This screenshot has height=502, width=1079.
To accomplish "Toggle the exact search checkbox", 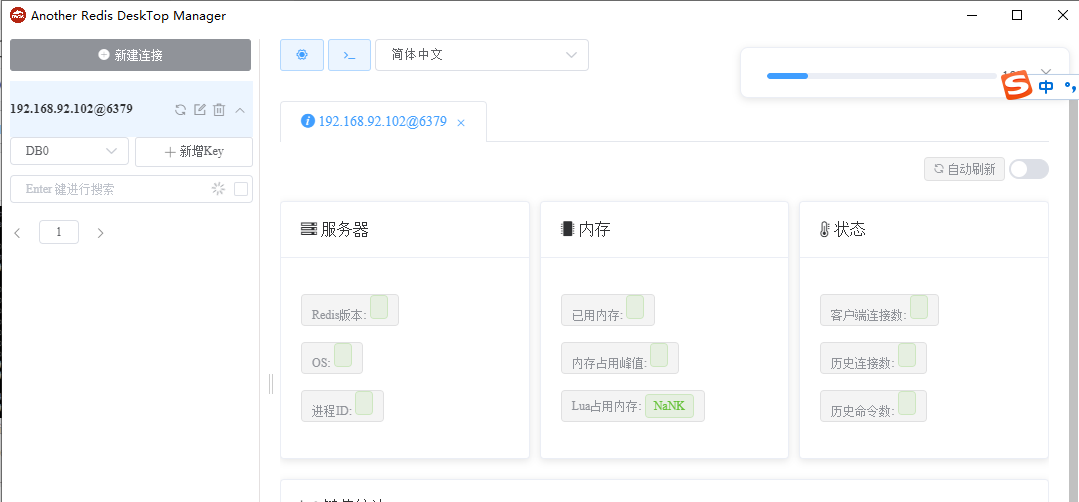I will click(x=241, y=189).
